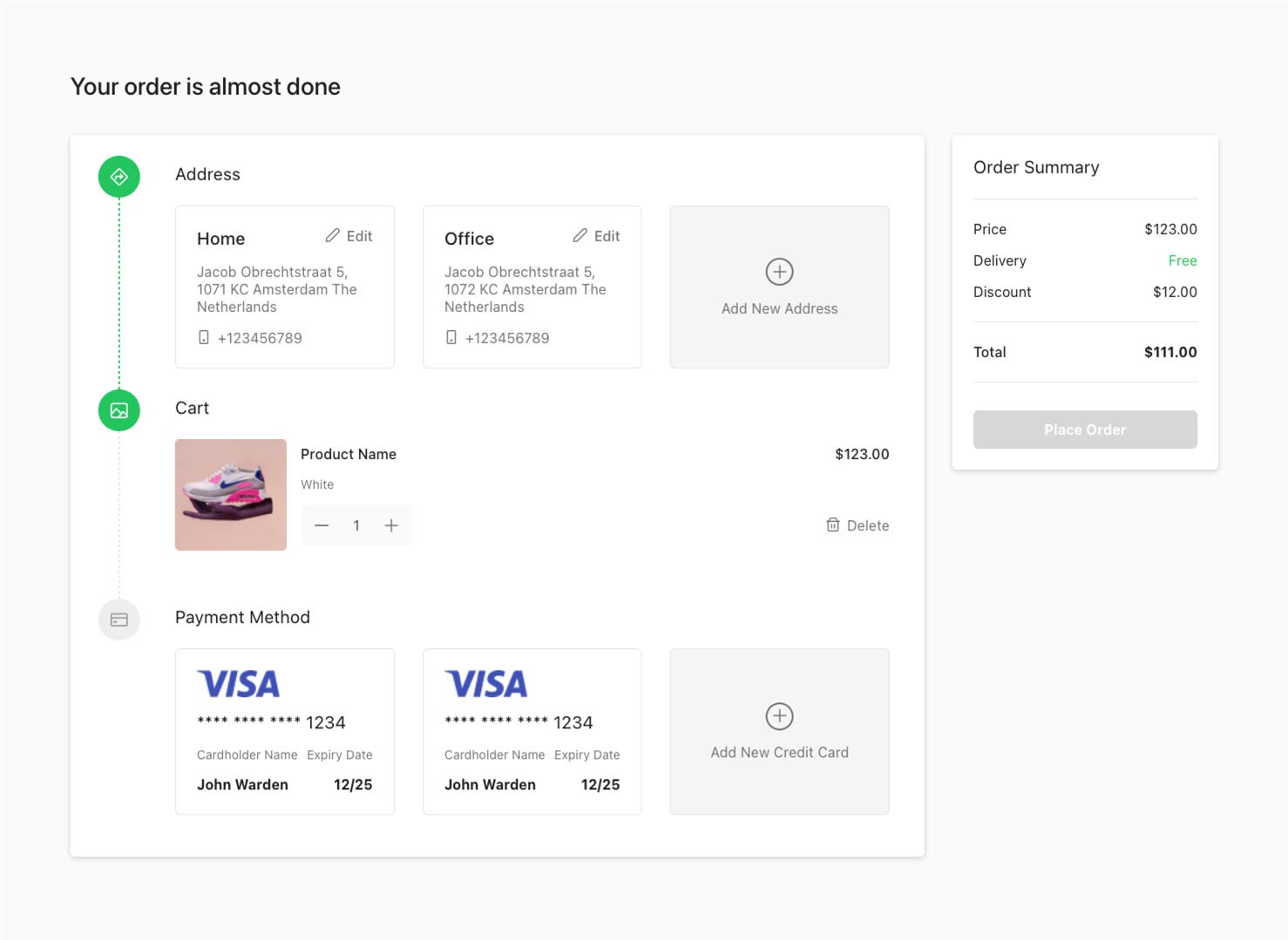Increase product quantity with plus button

[x=391, y=525]
